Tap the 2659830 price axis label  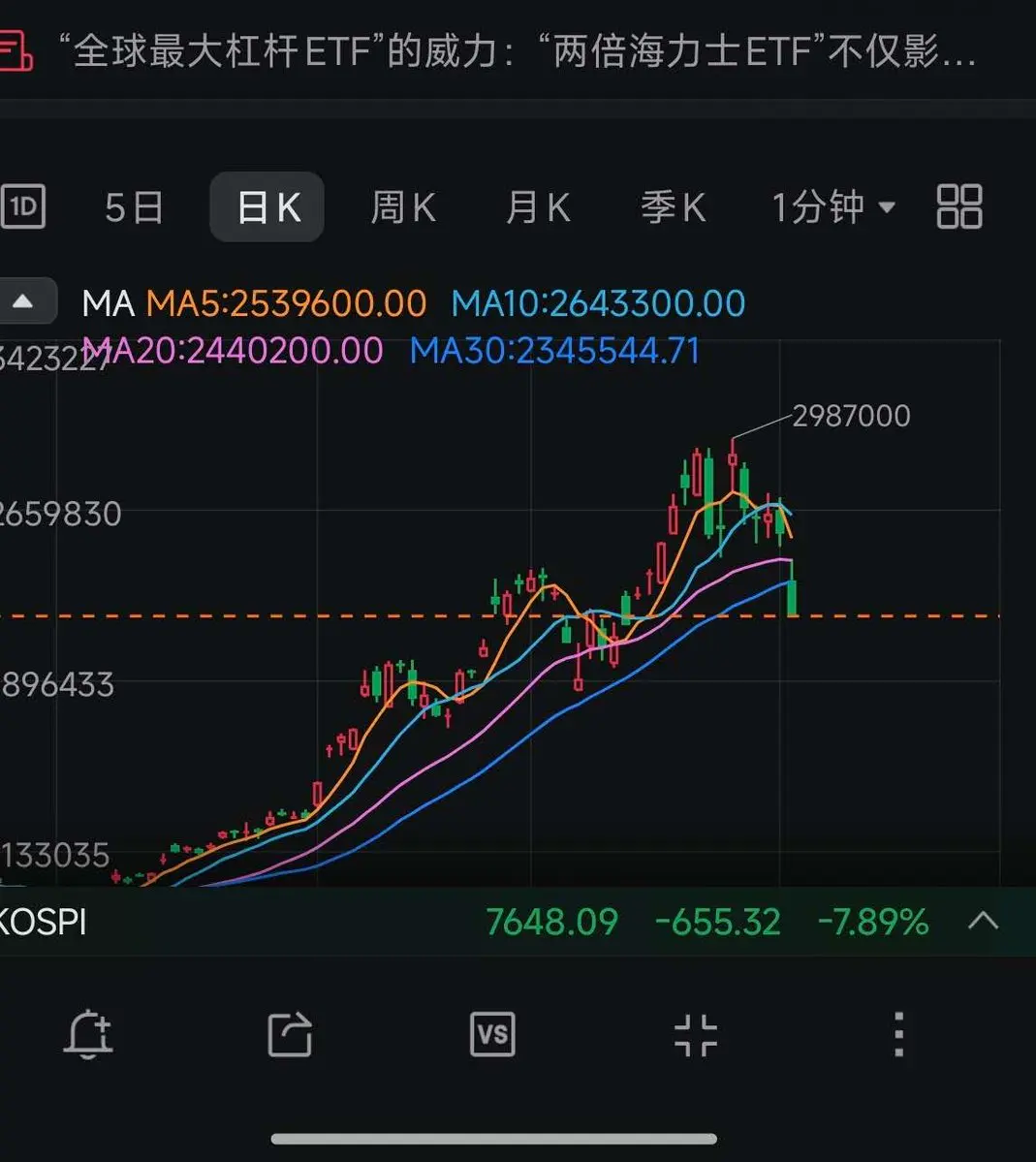61,515
